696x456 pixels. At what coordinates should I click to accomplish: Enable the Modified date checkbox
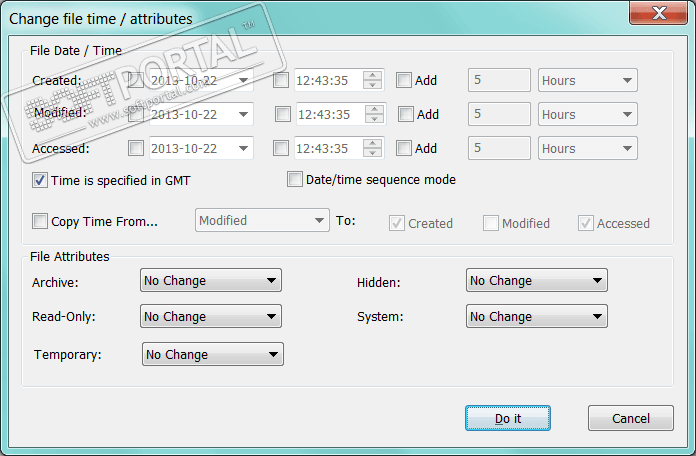(x=135, y=114)
